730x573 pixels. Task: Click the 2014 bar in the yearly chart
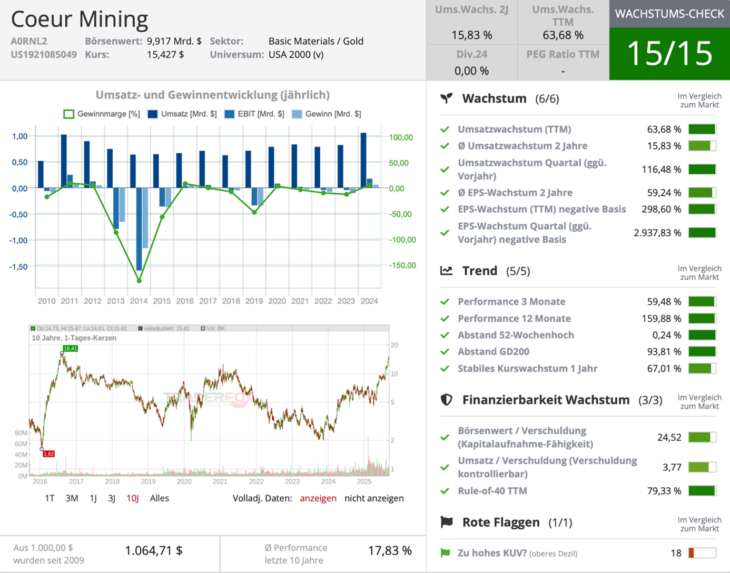[139, 229]
